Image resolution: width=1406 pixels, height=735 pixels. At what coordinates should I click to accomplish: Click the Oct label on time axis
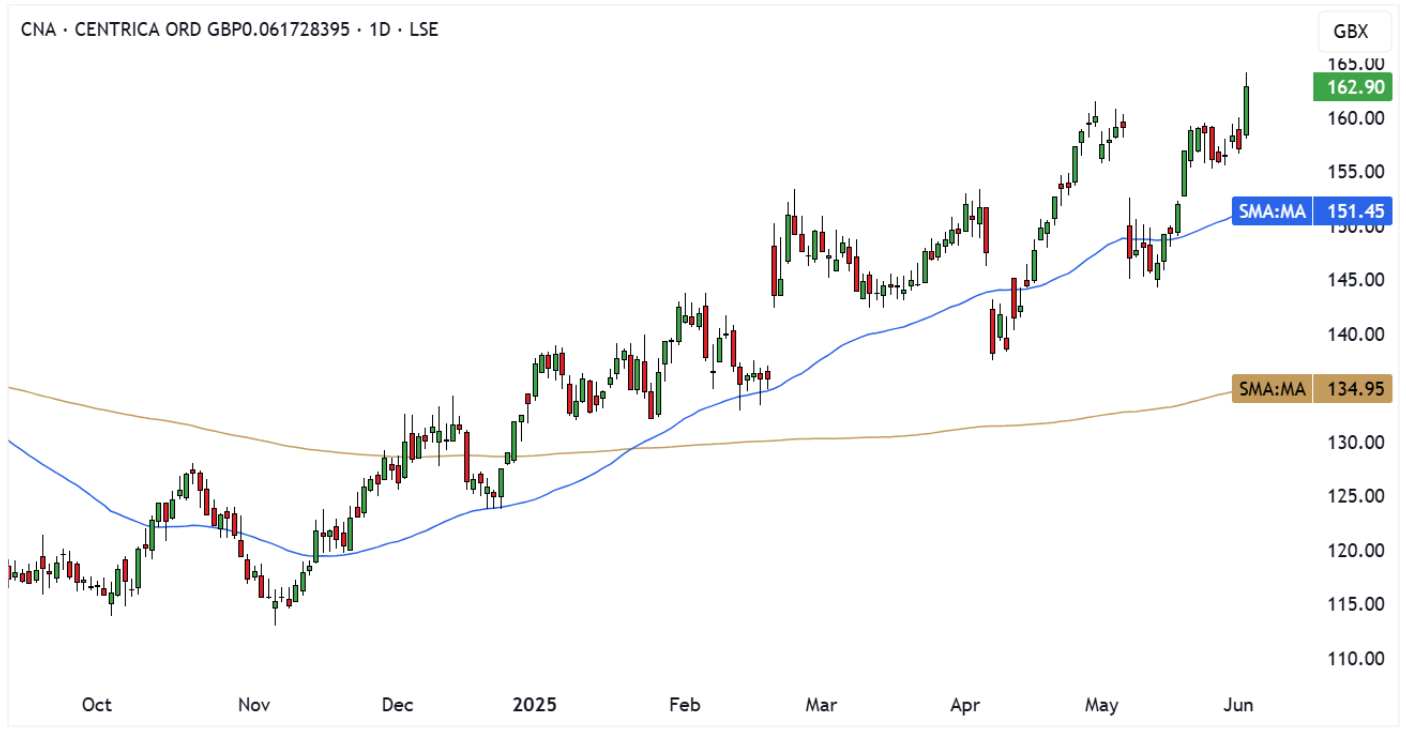point(96,705)
